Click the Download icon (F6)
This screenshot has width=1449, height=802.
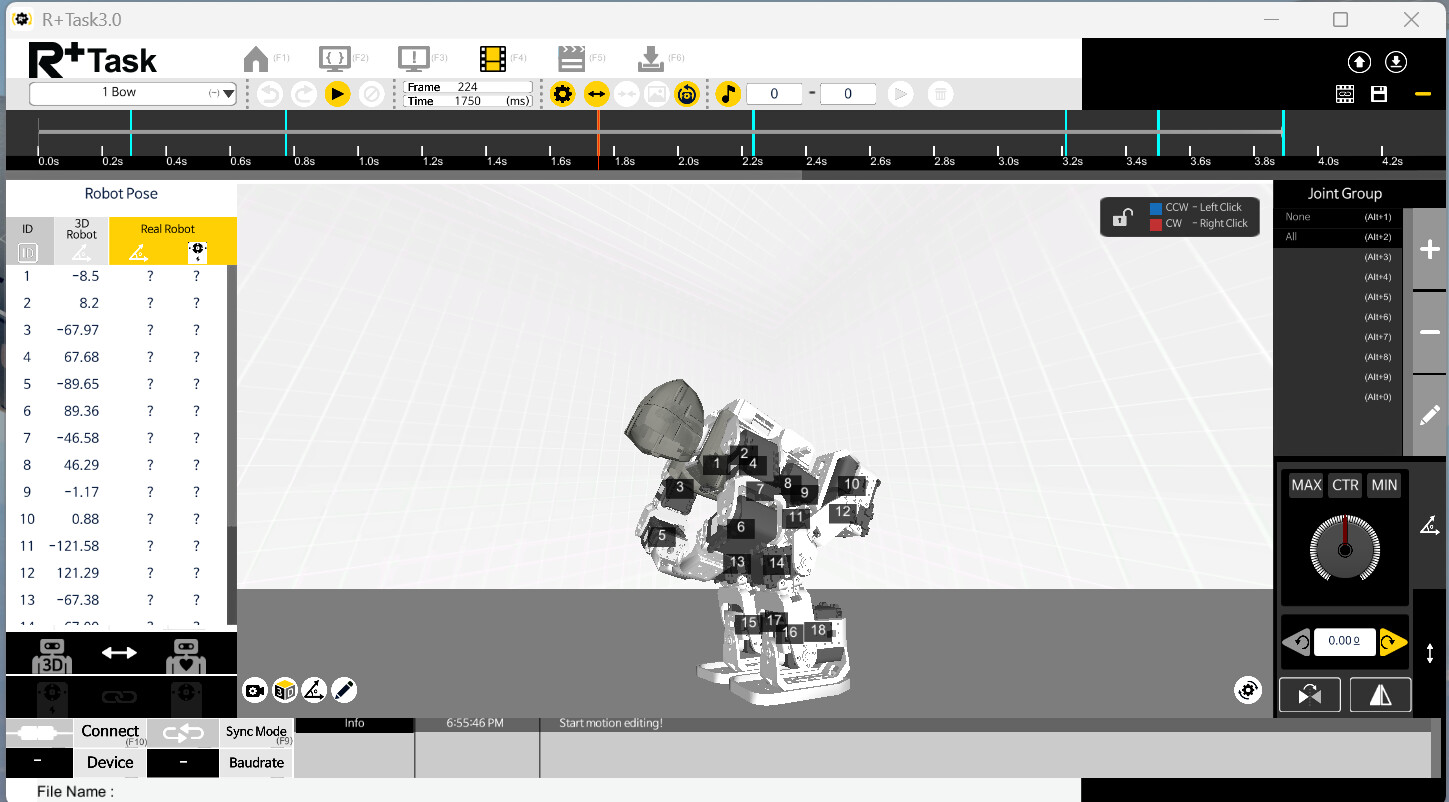coord(650,59)
